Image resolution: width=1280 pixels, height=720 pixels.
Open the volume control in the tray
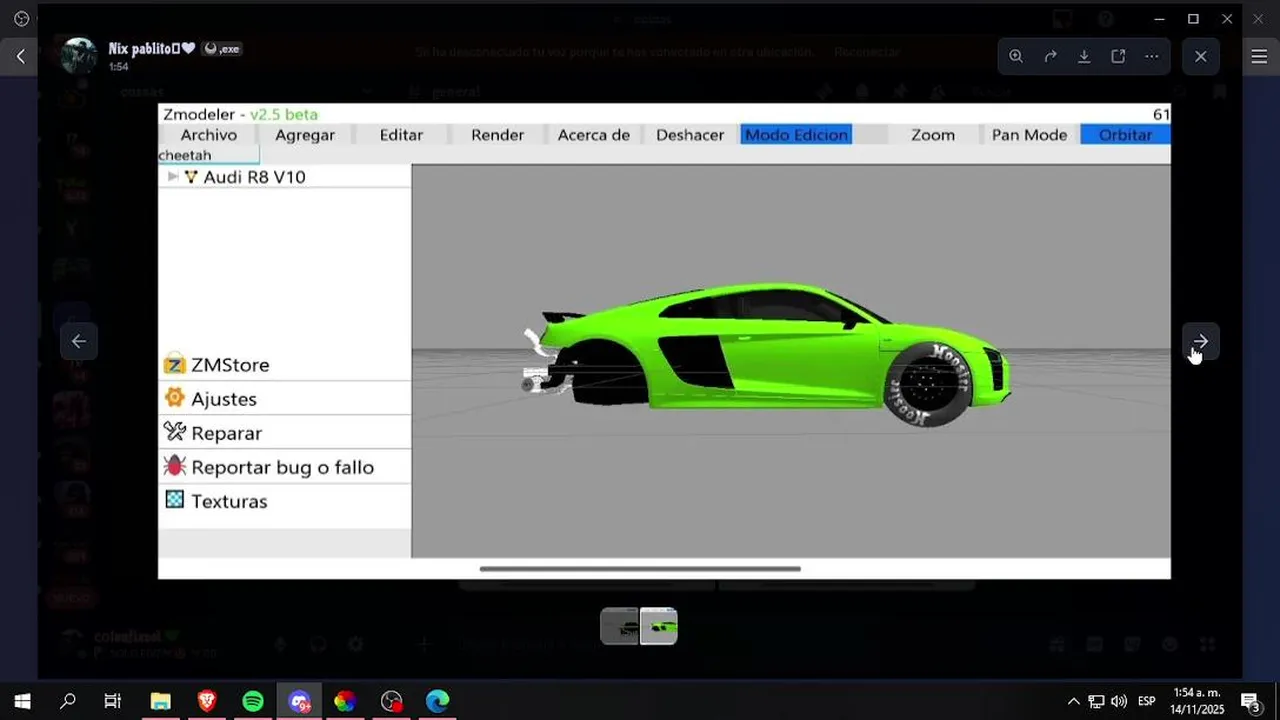click(1119, 701)
